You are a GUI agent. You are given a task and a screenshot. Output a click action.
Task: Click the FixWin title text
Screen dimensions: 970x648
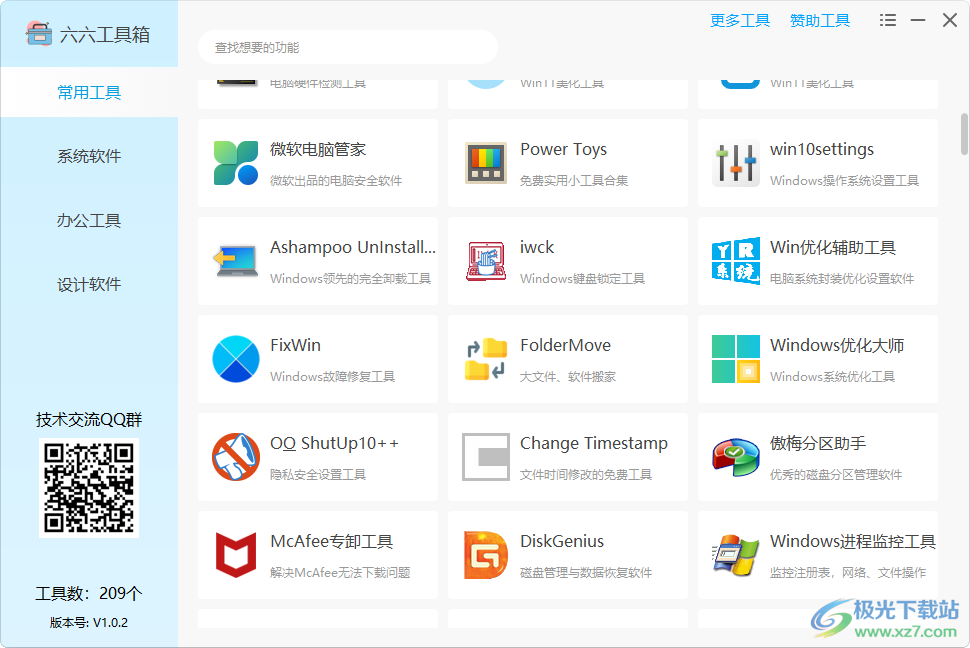[x=296, y=345]
